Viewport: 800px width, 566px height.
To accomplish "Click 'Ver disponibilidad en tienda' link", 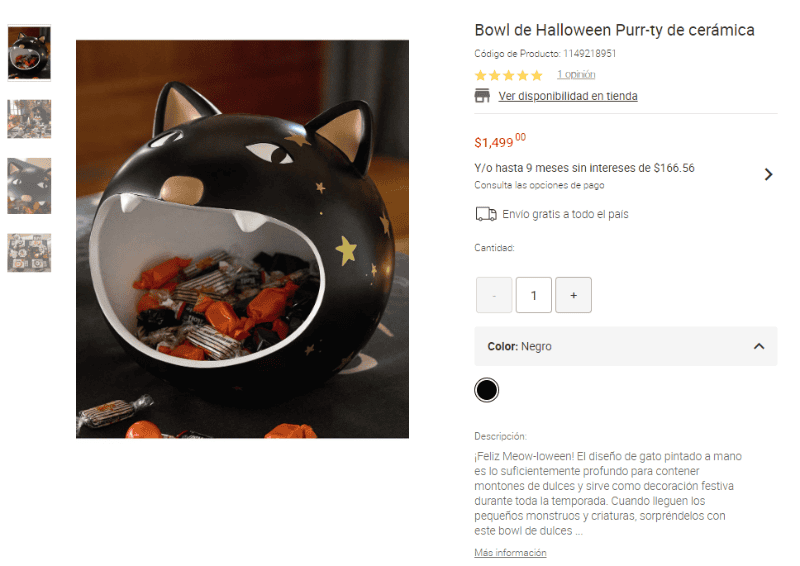I will click(567, 96).
